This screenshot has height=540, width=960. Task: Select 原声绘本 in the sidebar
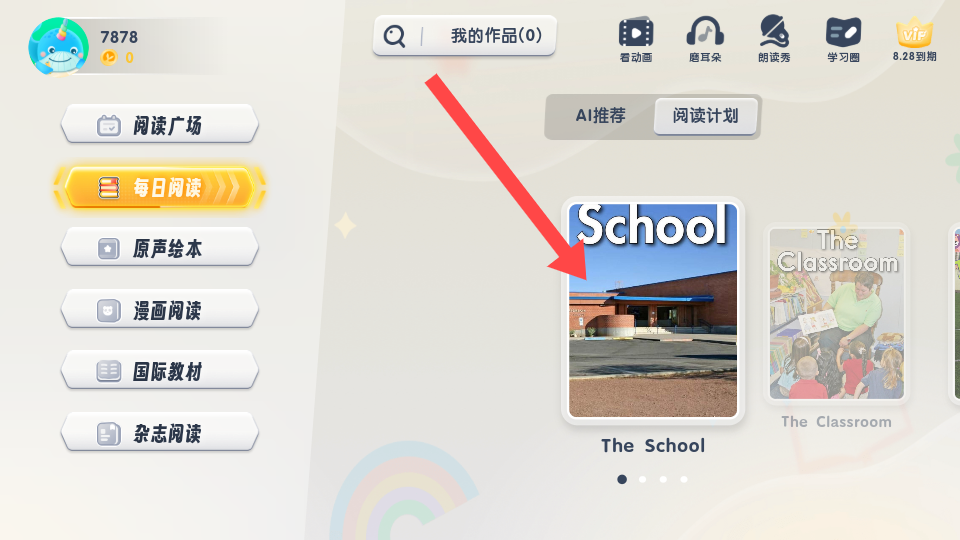(x=159, y=248)
